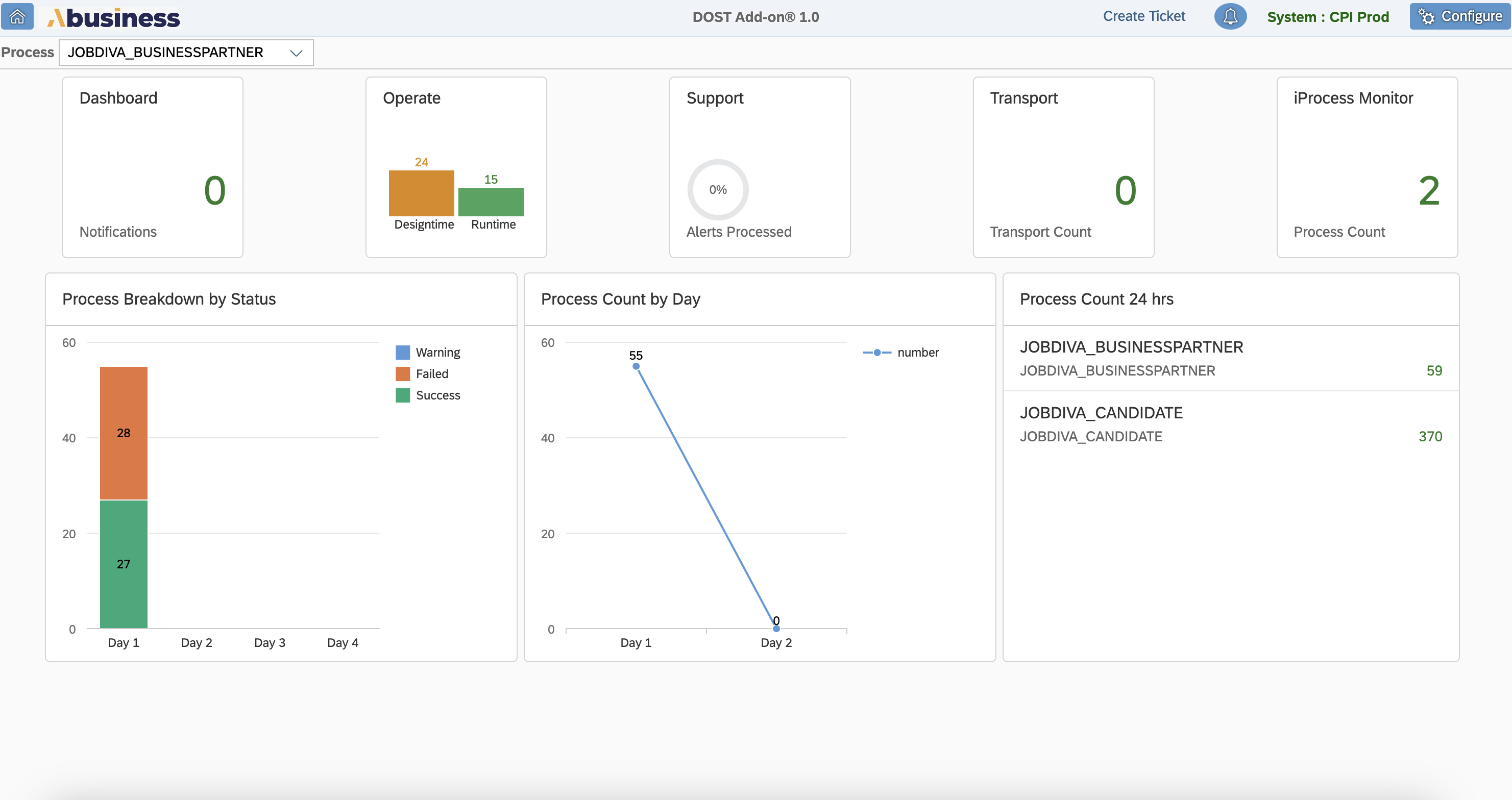Open the Dashboard notifications tile
This screenshot has height=800, width=1512.
[152, 166]
